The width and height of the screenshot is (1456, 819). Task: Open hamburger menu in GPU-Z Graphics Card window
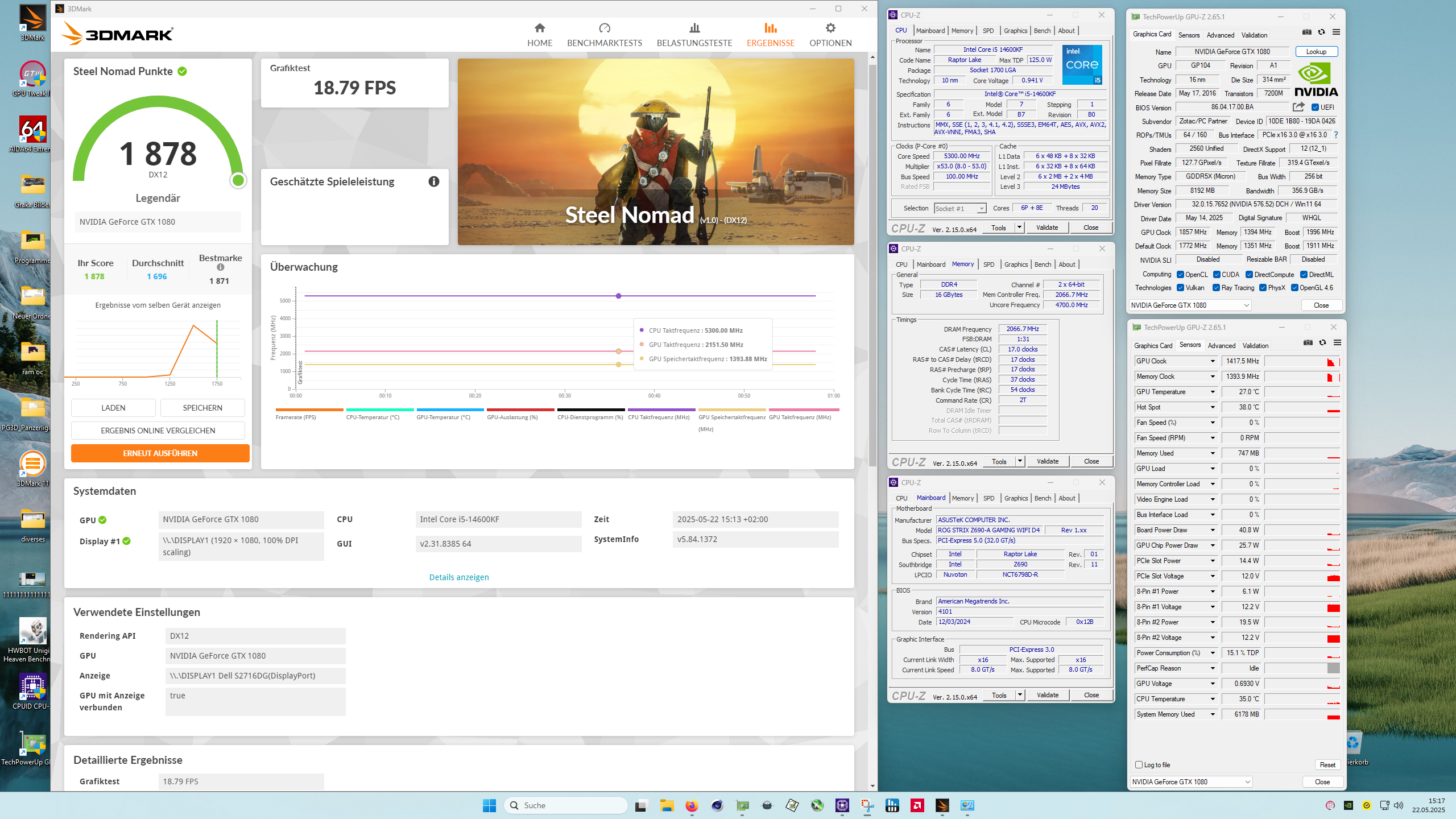1337,32
